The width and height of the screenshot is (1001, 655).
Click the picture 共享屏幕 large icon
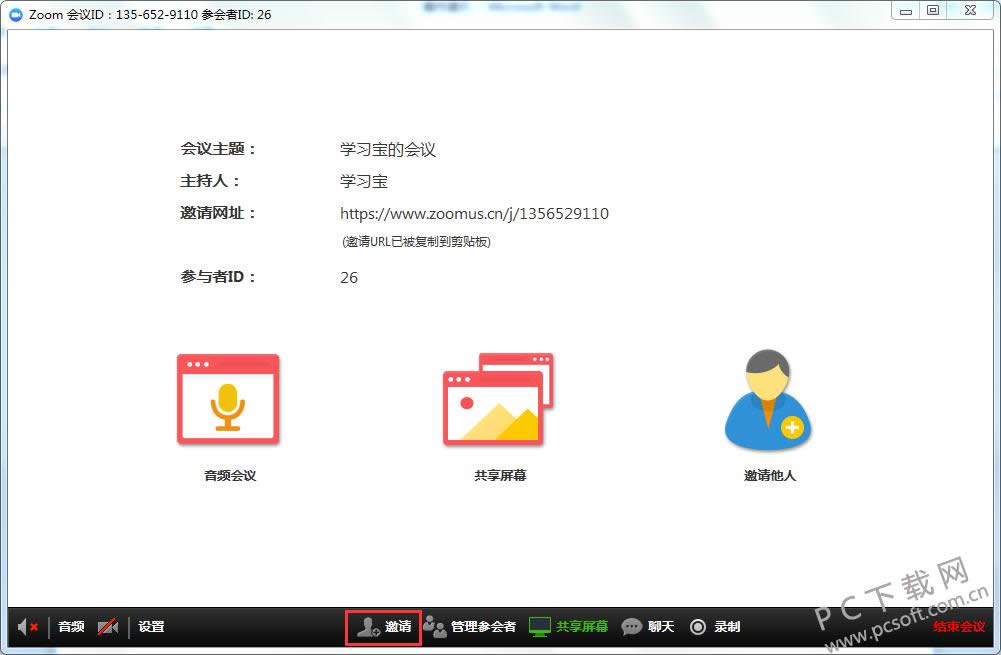pyautogui.click(x=498, y=399)
